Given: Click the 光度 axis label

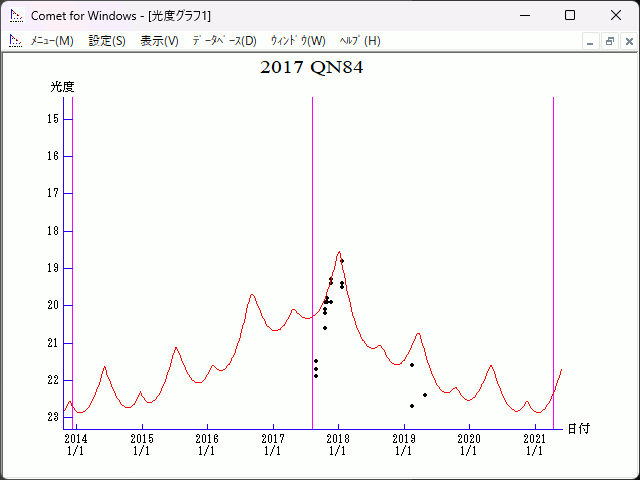Looking at the screenshot, I should click(x=63, y=87).
